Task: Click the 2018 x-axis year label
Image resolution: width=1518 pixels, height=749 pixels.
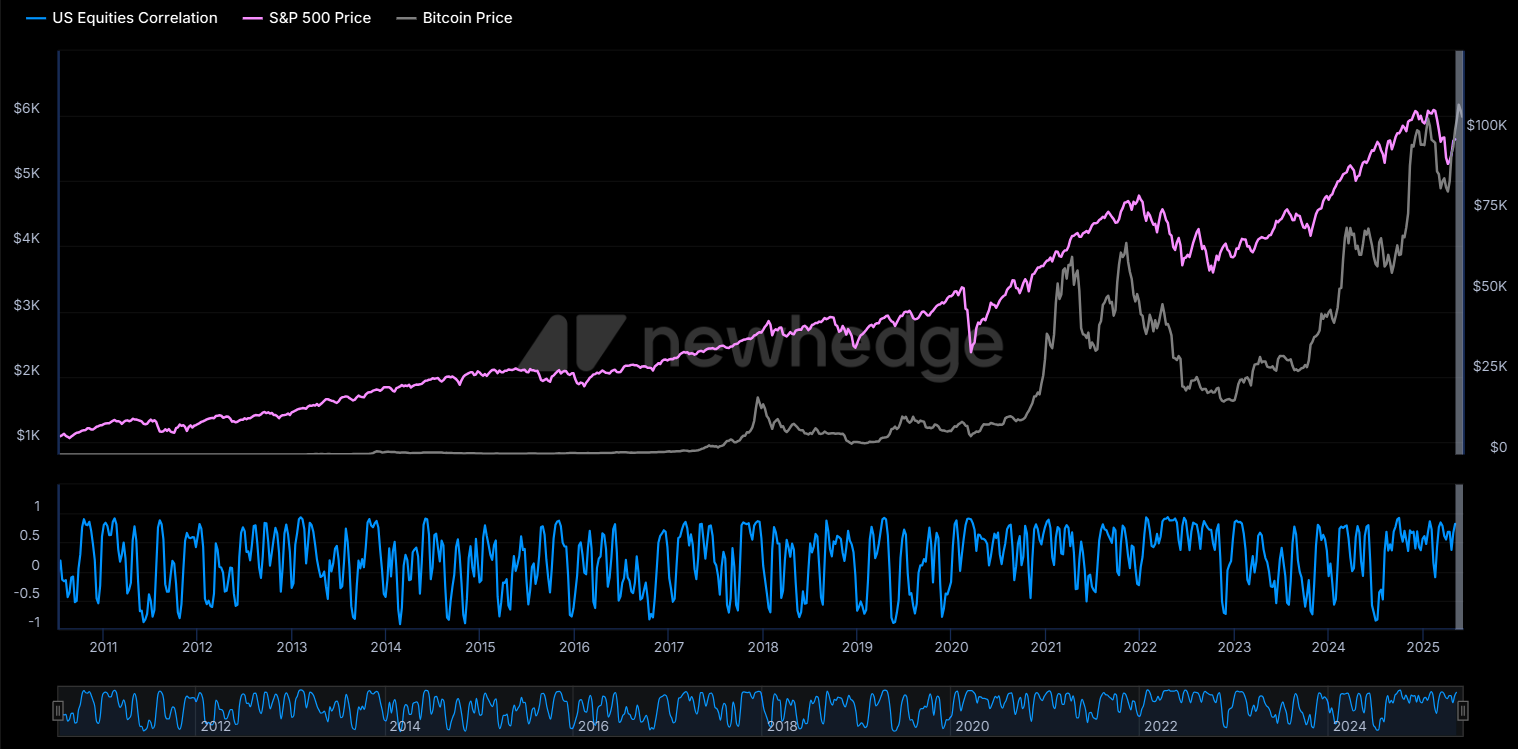Action: tap(762, 647)
